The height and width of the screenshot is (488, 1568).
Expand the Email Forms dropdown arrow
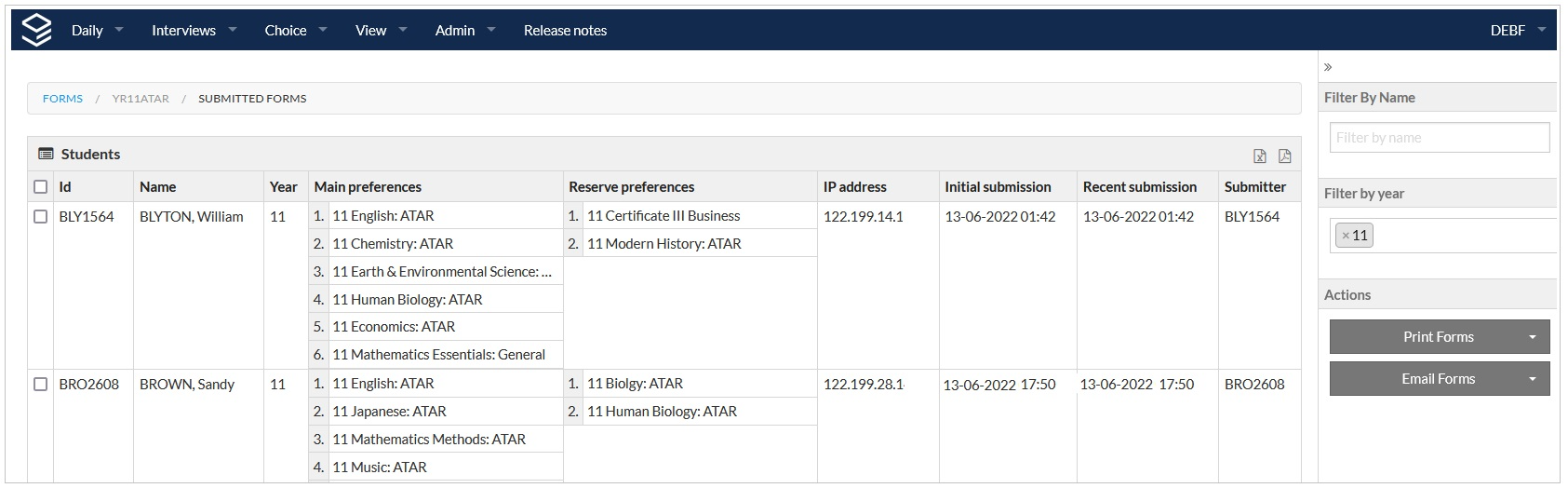[1533, 379]
